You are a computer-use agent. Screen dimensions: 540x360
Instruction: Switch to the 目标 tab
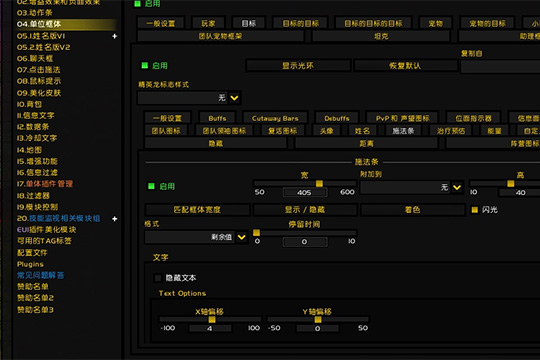pos(249,23)
